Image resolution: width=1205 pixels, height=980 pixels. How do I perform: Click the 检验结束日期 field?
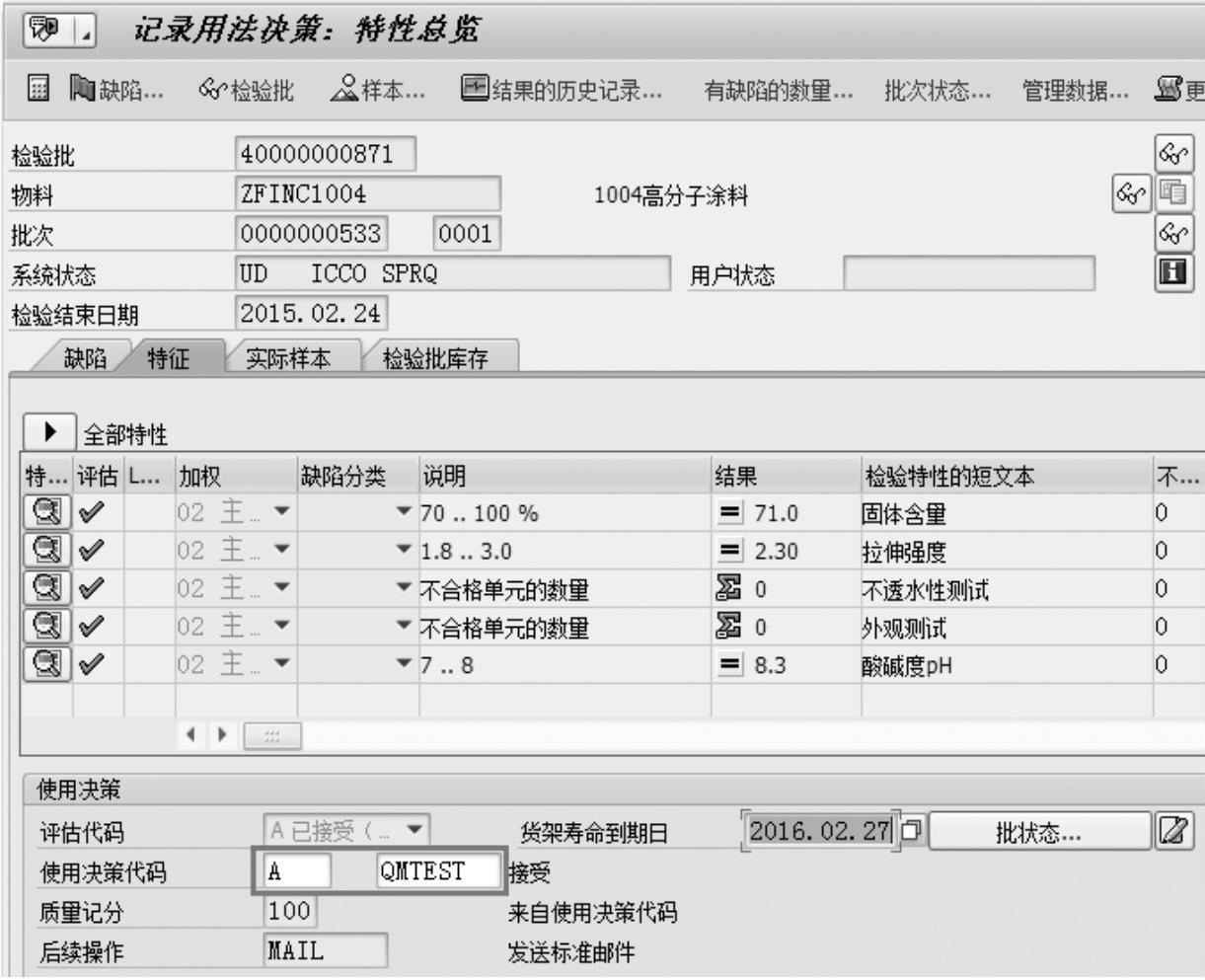pos(312,313)
